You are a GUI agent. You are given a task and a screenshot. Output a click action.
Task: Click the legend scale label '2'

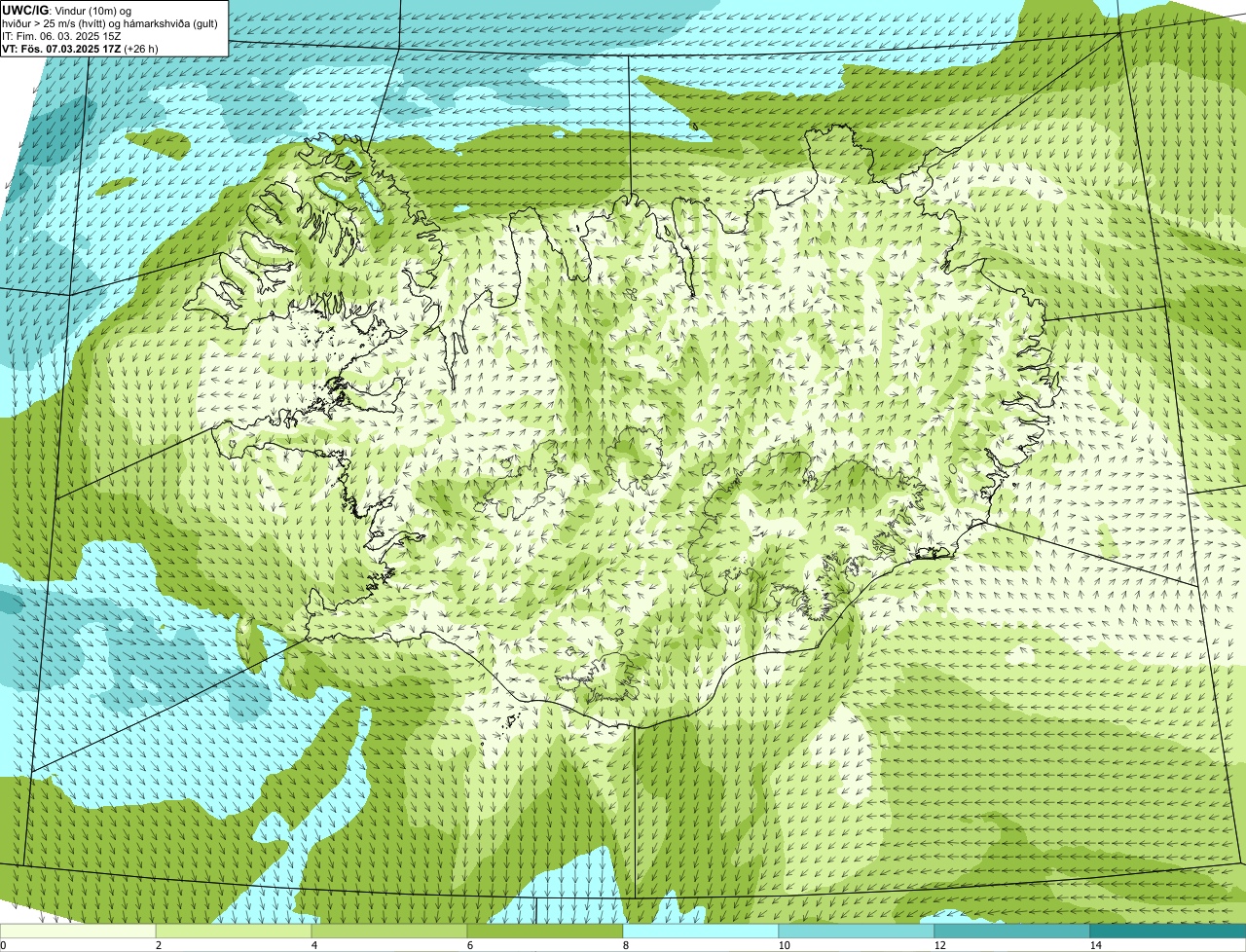tap(158, 945)
